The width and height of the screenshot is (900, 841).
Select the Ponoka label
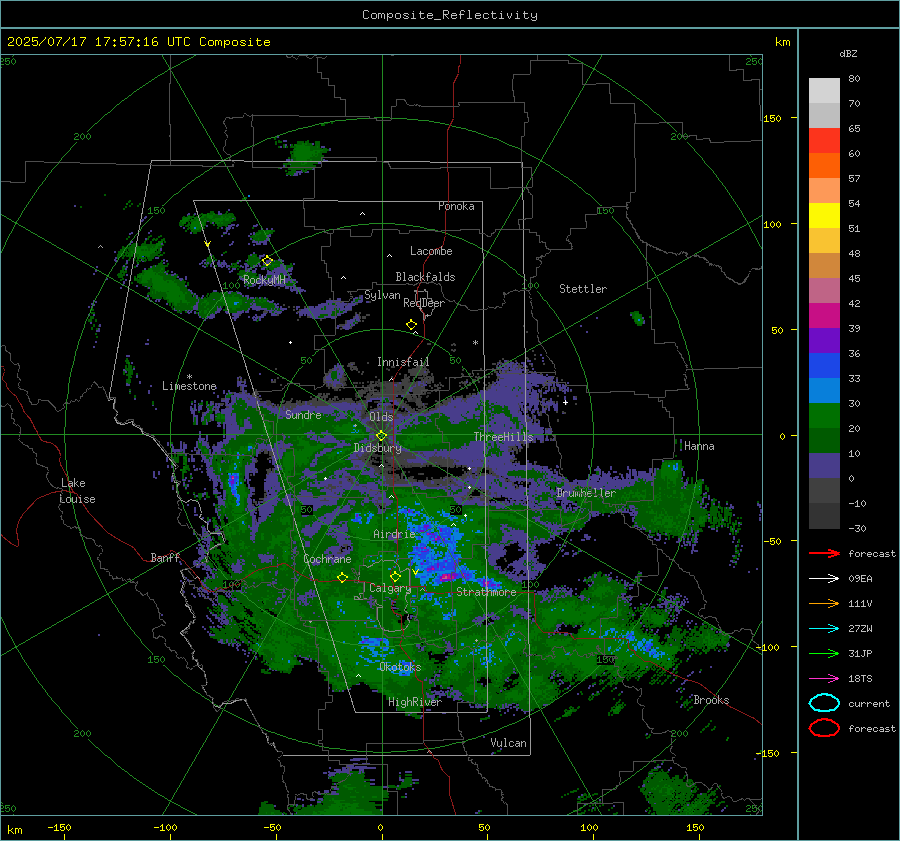click(x=456, y=206)
